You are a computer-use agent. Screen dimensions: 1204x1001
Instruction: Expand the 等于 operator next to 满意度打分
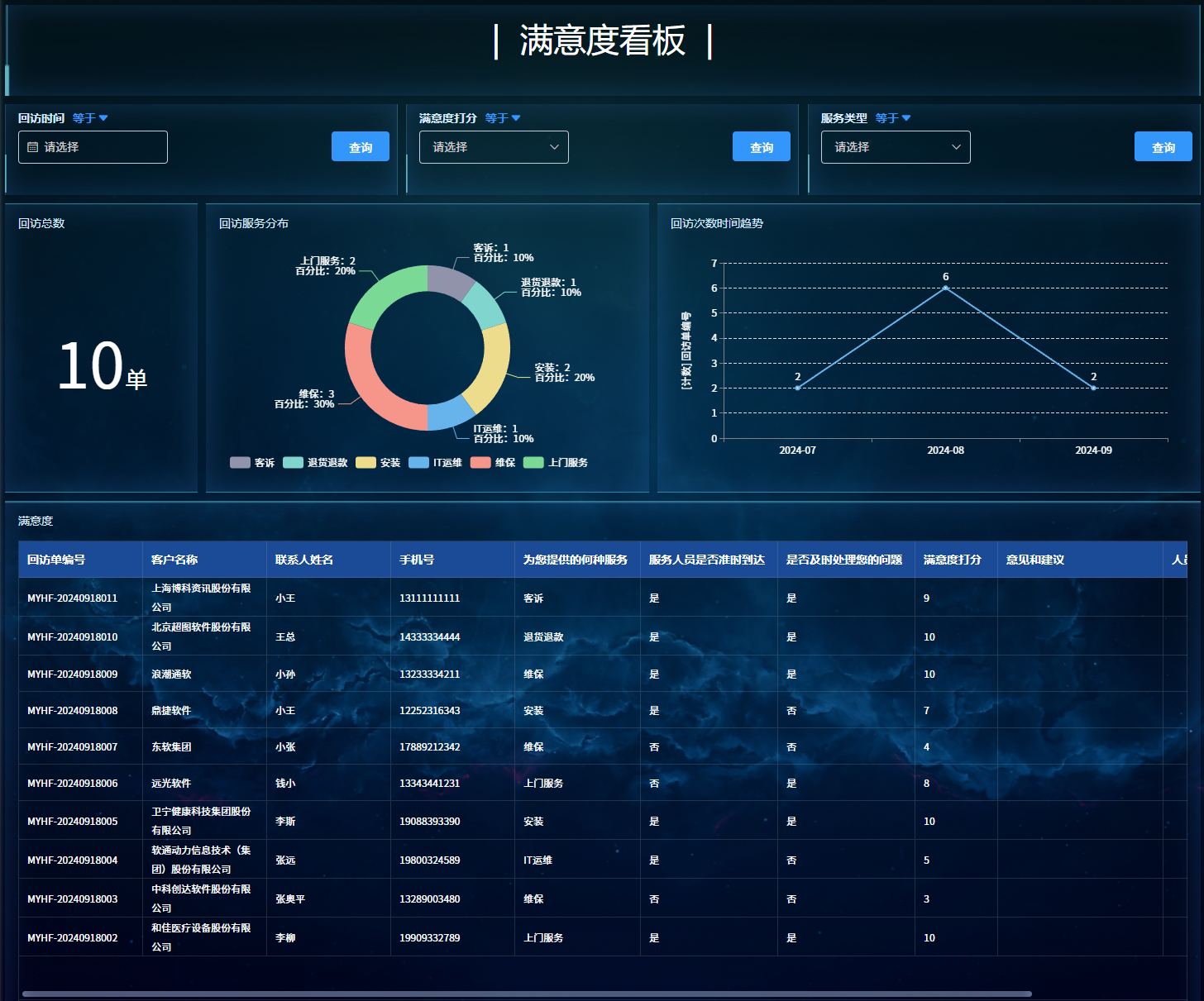(503, 118)
